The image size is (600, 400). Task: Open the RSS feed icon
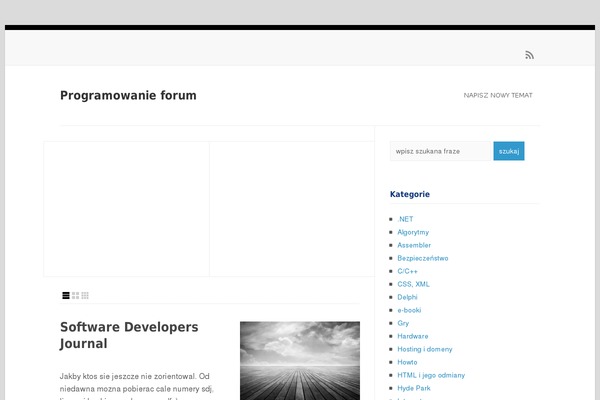pos(529,55)
